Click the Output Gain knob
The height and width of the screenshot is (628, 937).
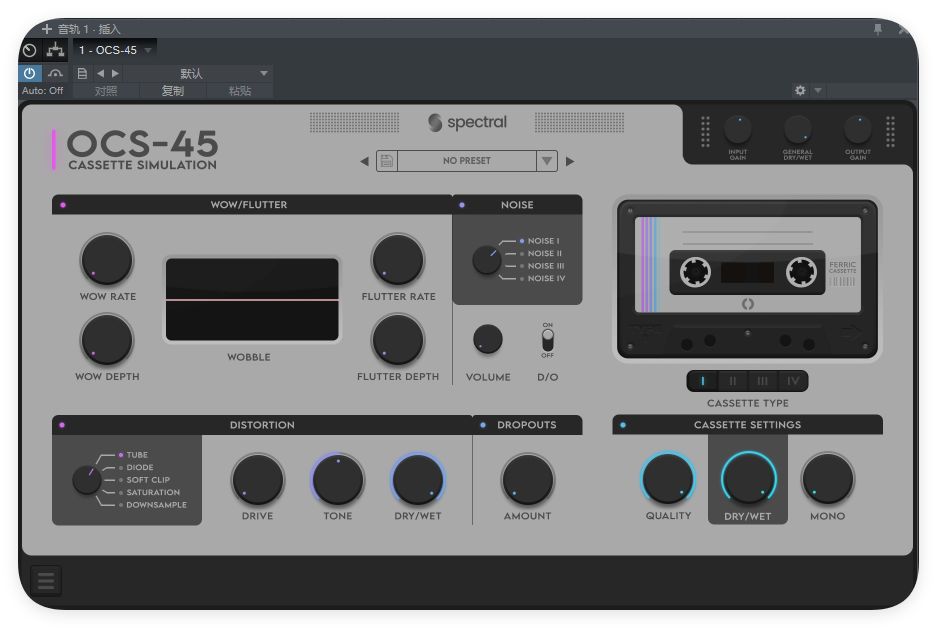(x=858, y=130)
